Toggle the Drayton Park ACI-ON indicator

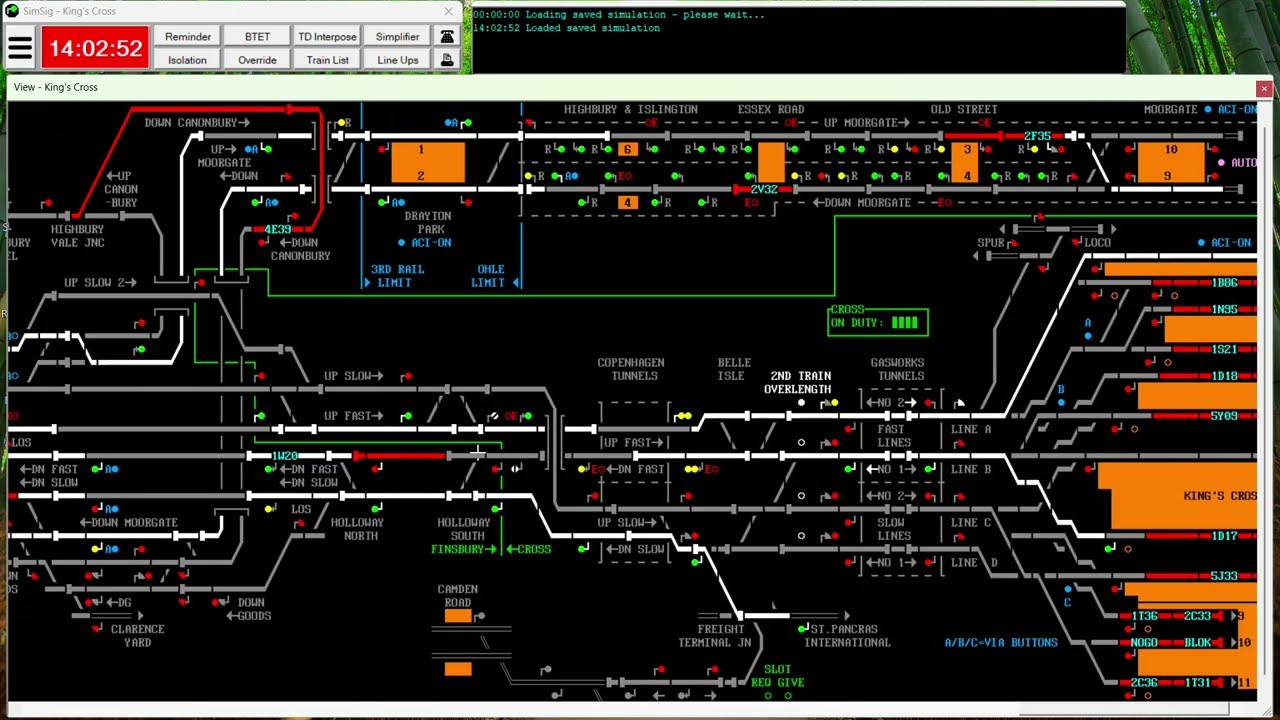pos(402,242)
